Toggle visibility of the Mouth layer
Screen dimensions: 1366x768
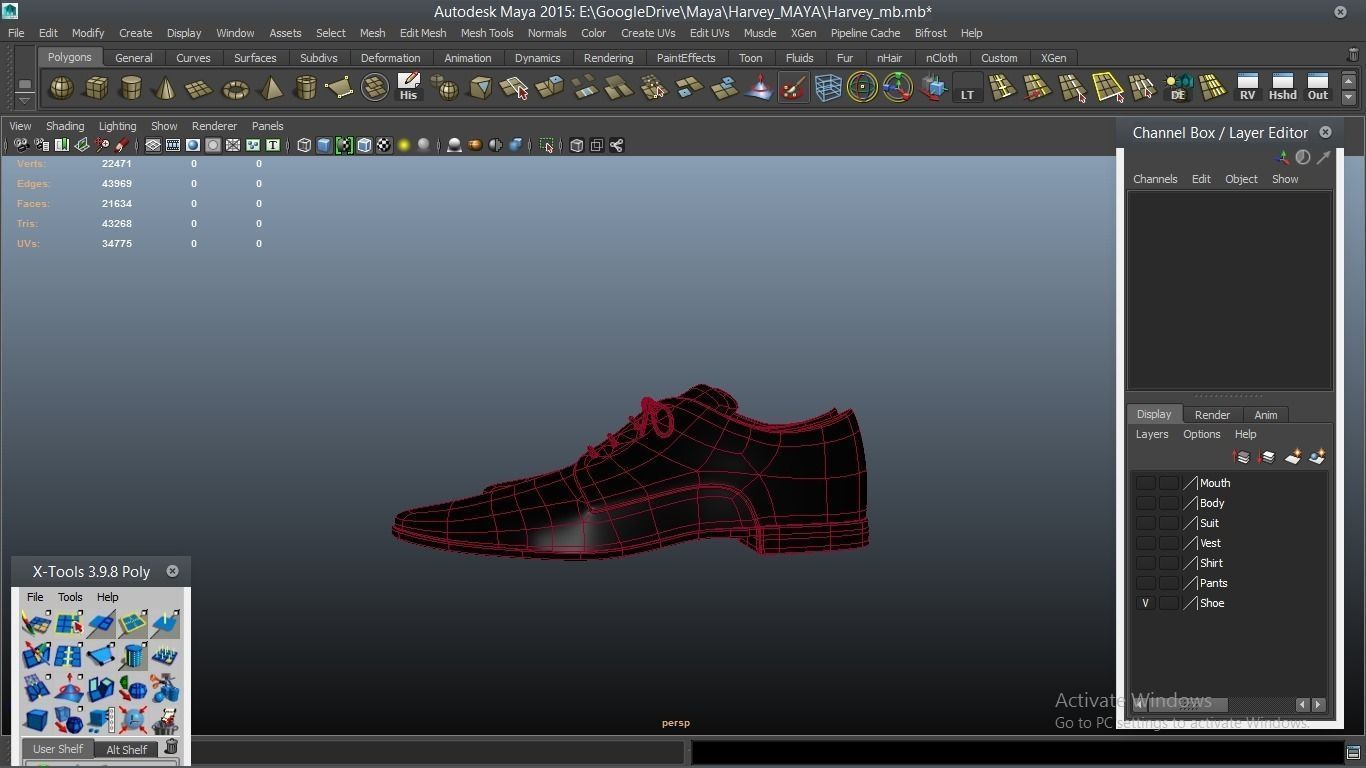tap(1145, 483)
